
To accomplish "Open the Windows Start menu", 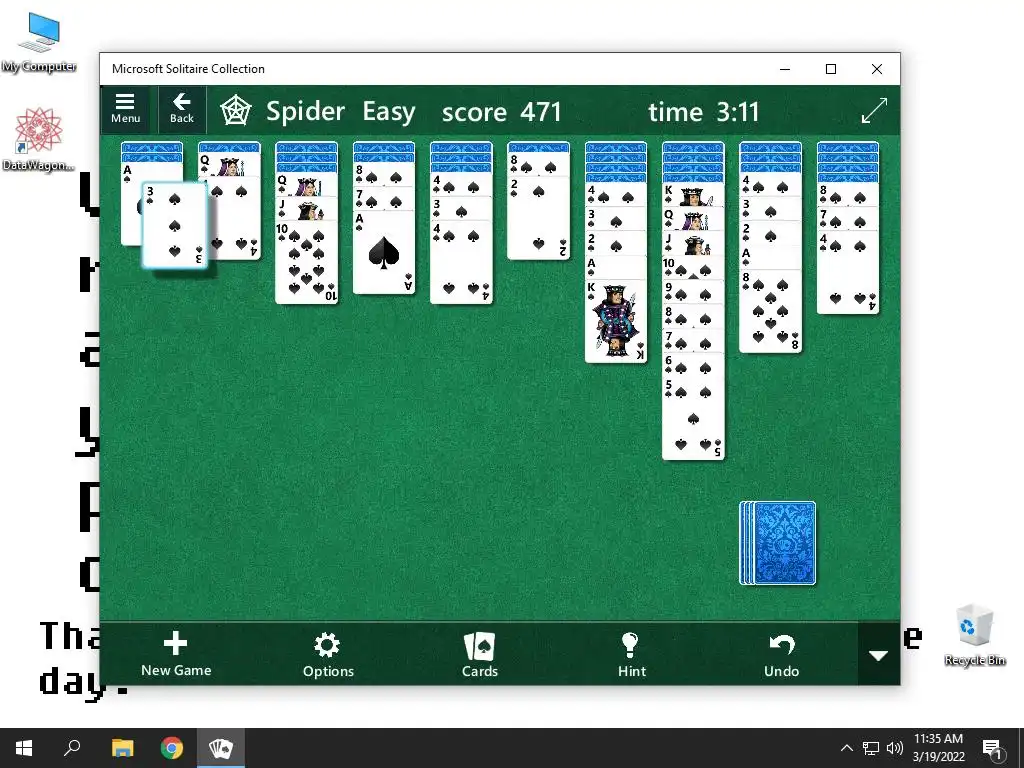I will pos(24,748).
